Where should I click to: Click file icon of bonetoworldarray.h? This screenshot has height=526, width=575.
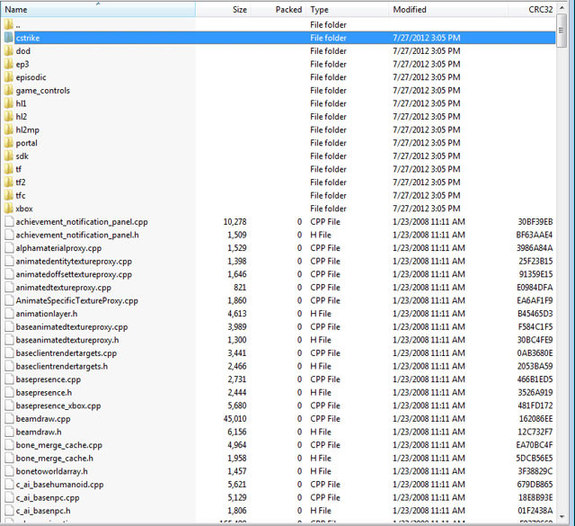point(9,471)
